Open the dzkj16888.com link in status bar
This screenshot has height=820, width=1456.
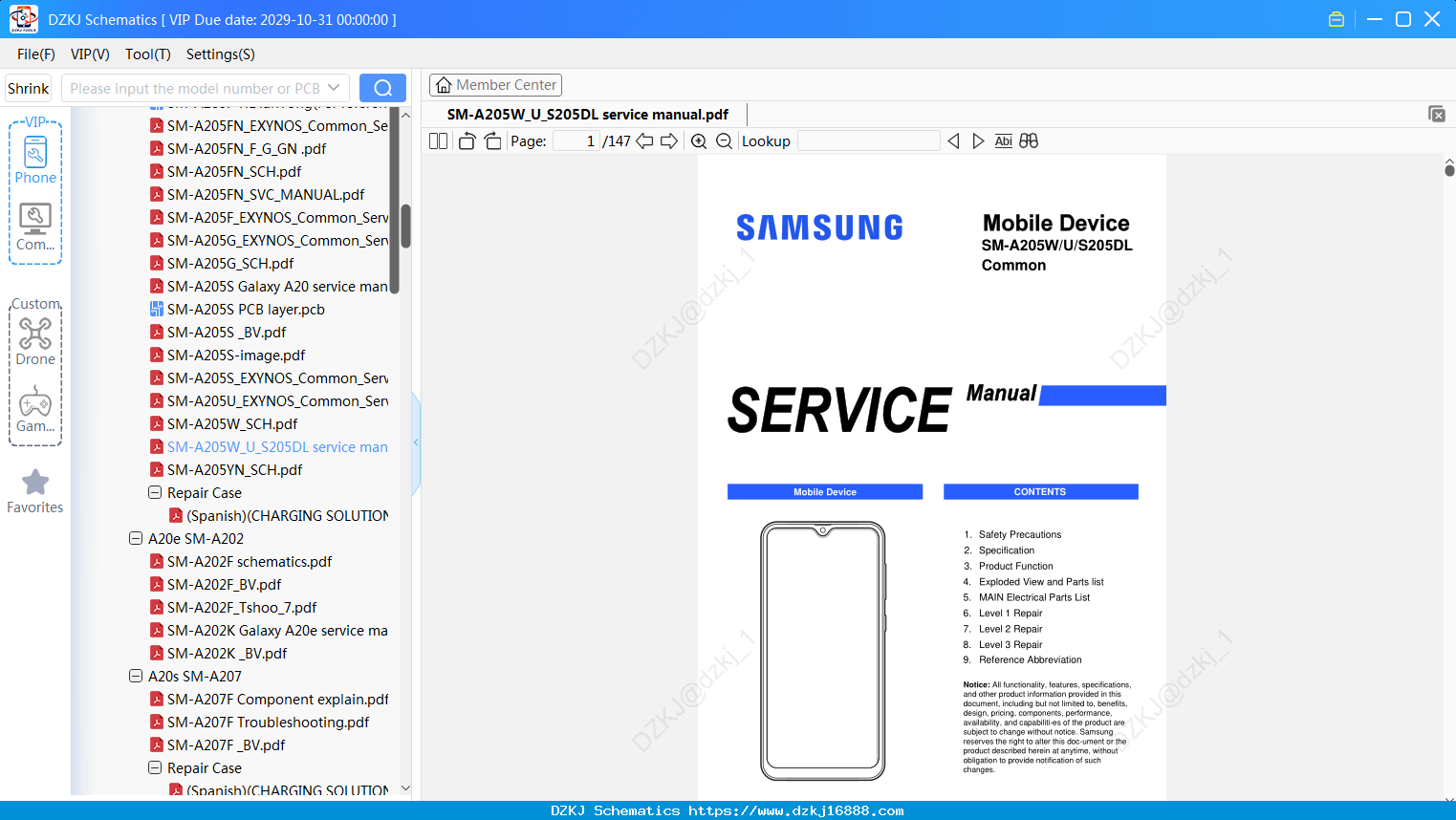(x=796, y=810)
